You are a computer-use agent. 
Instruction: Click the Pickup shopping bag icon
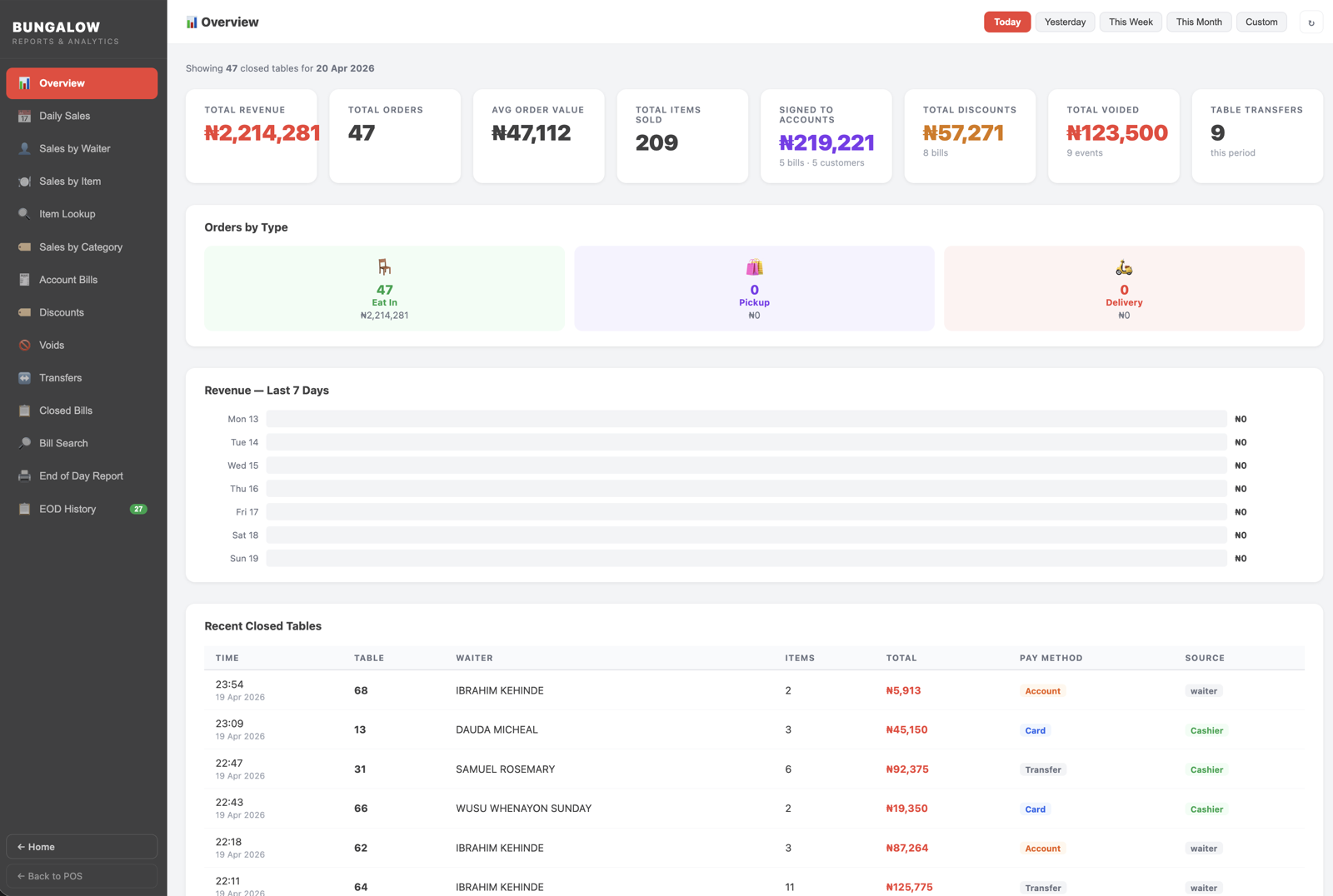pos(754,267)
